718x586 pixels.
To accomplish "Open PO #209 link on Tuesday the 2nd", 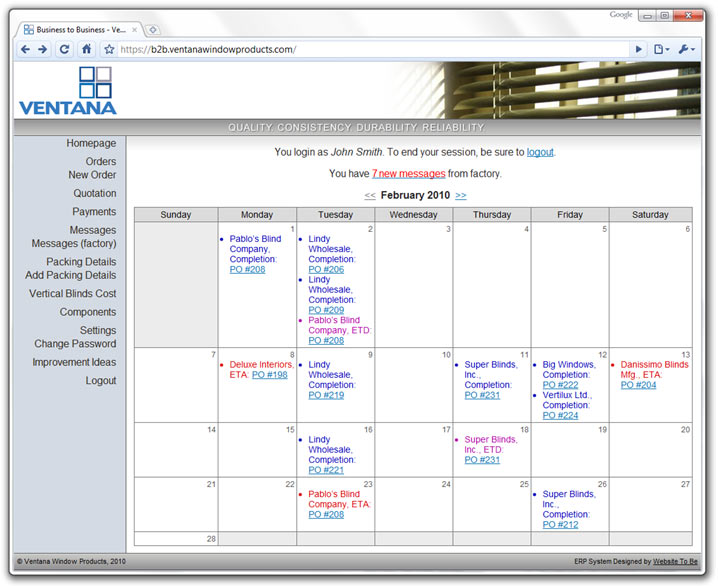I will tap(326, 310).
